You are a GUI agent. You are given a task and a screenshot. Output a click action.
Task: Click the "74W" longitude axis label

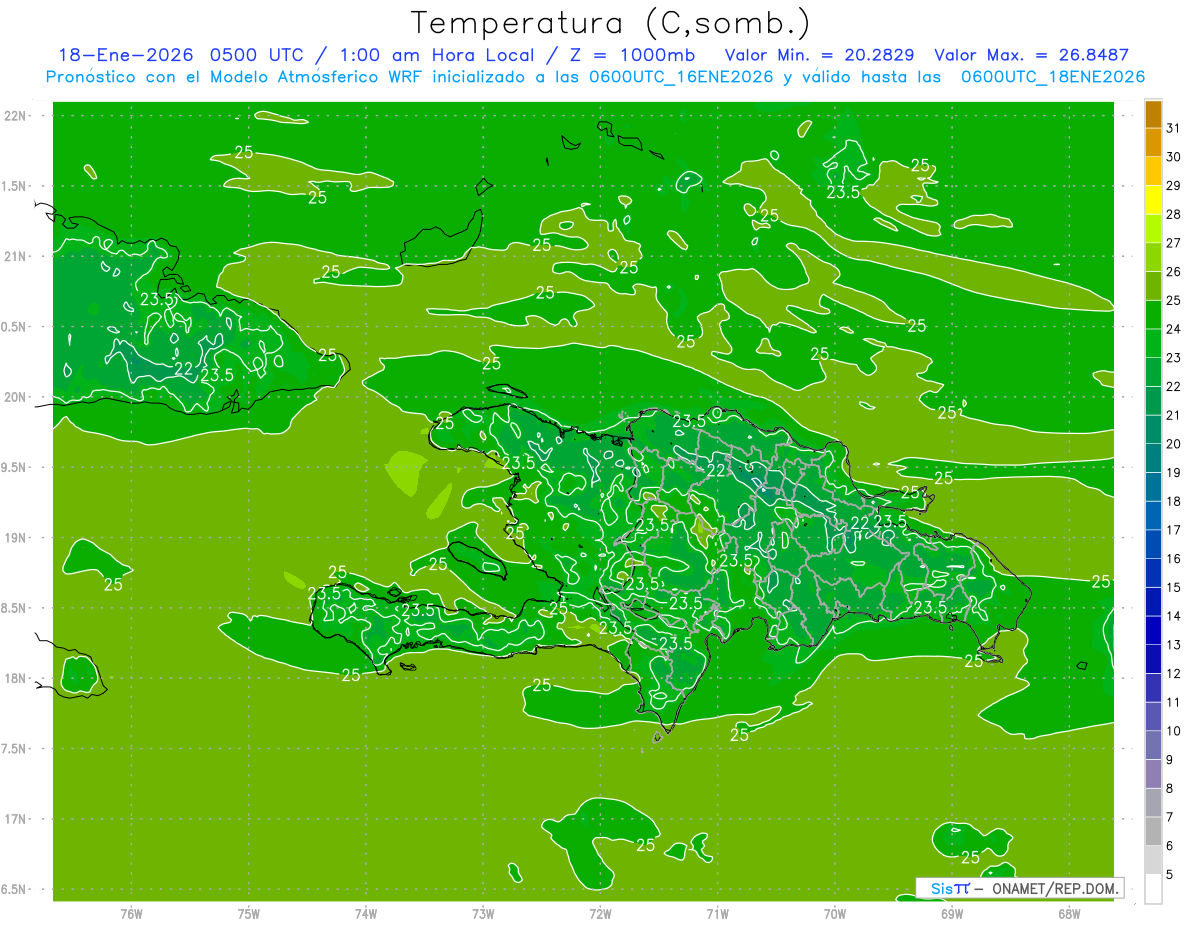pyautogui.click(x=366, y=913)
